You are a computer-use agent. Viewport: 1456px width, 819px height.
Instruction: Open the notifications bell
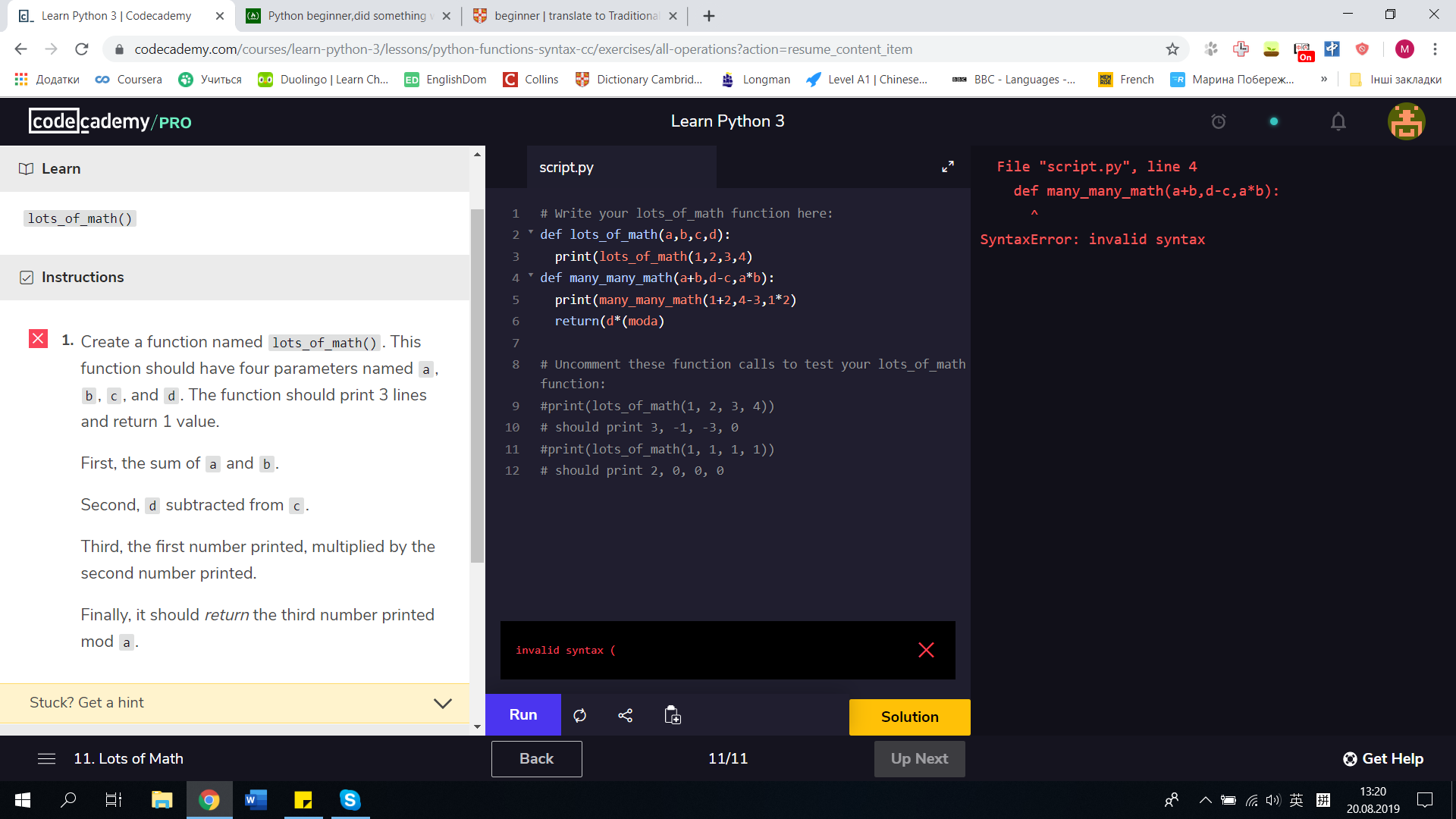1338,122
